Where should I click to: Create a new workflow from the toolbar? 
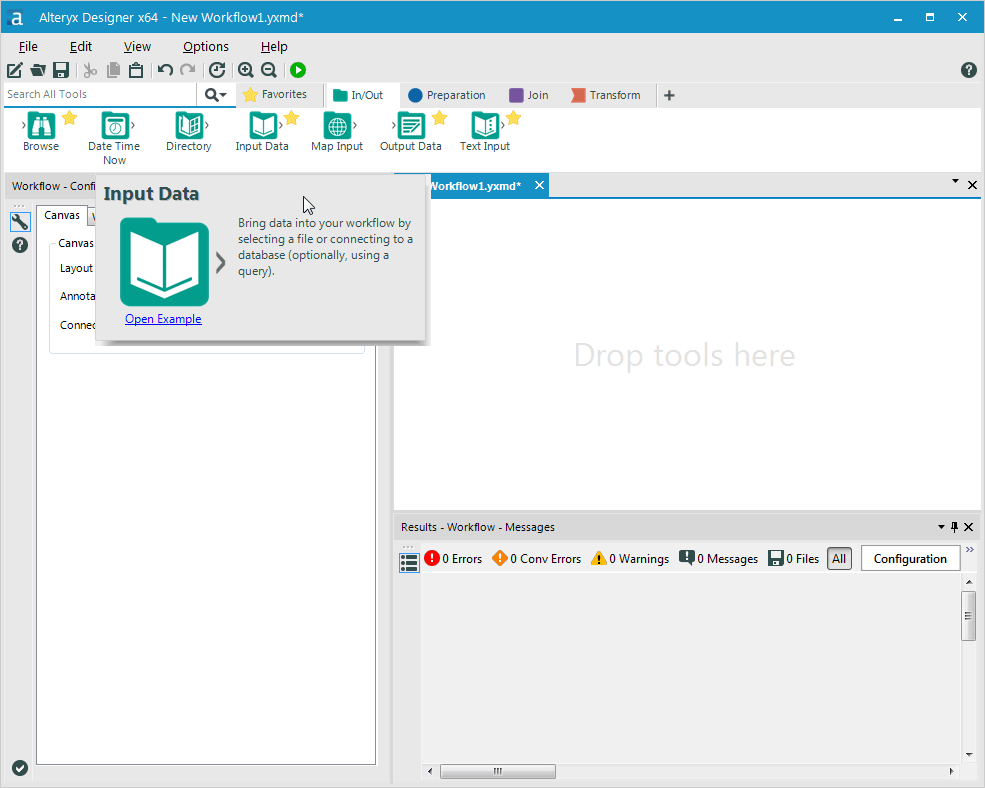14,70
